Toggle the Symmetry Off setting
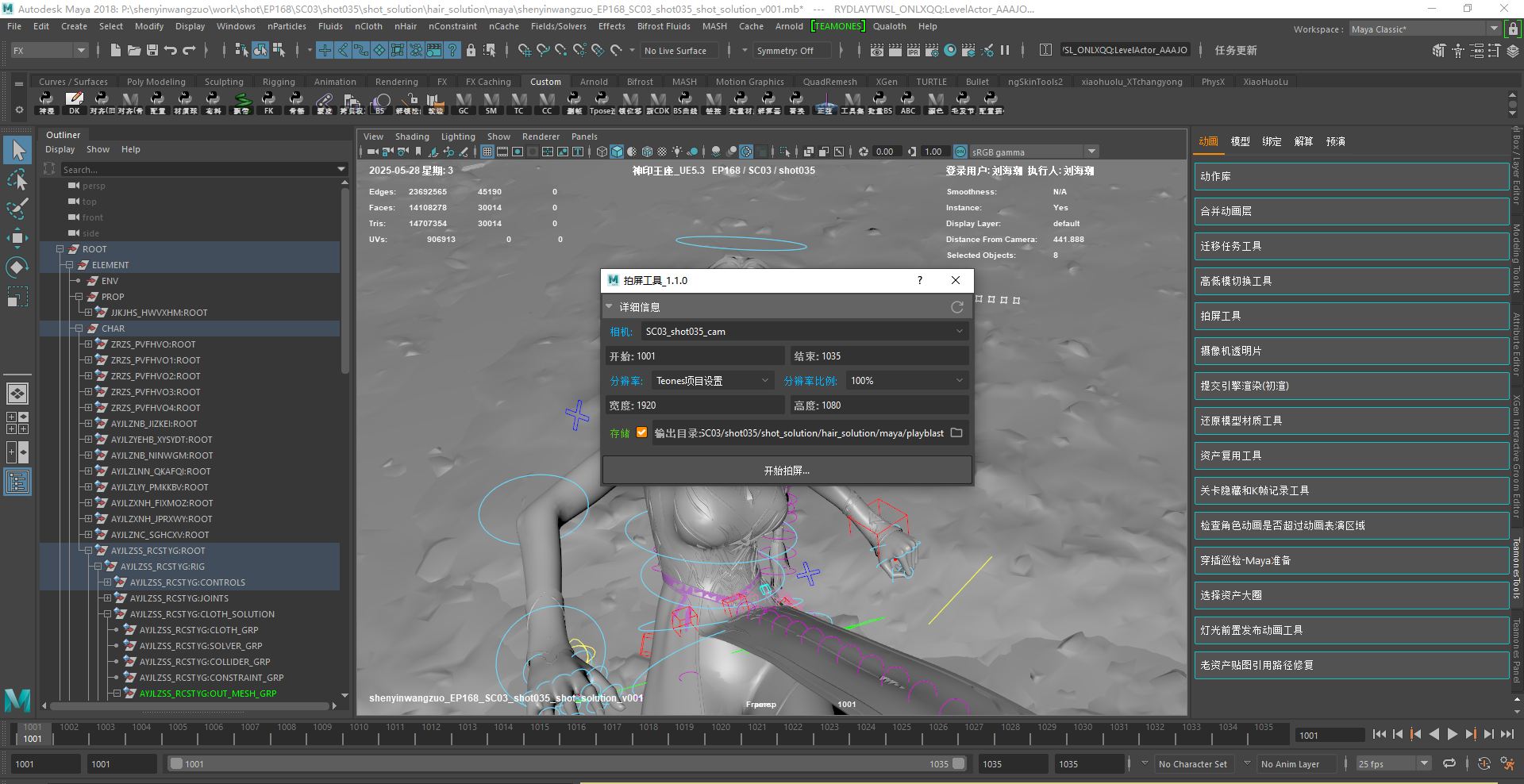The height and width of the screenshot is (784, 1524). pos(784,51)
